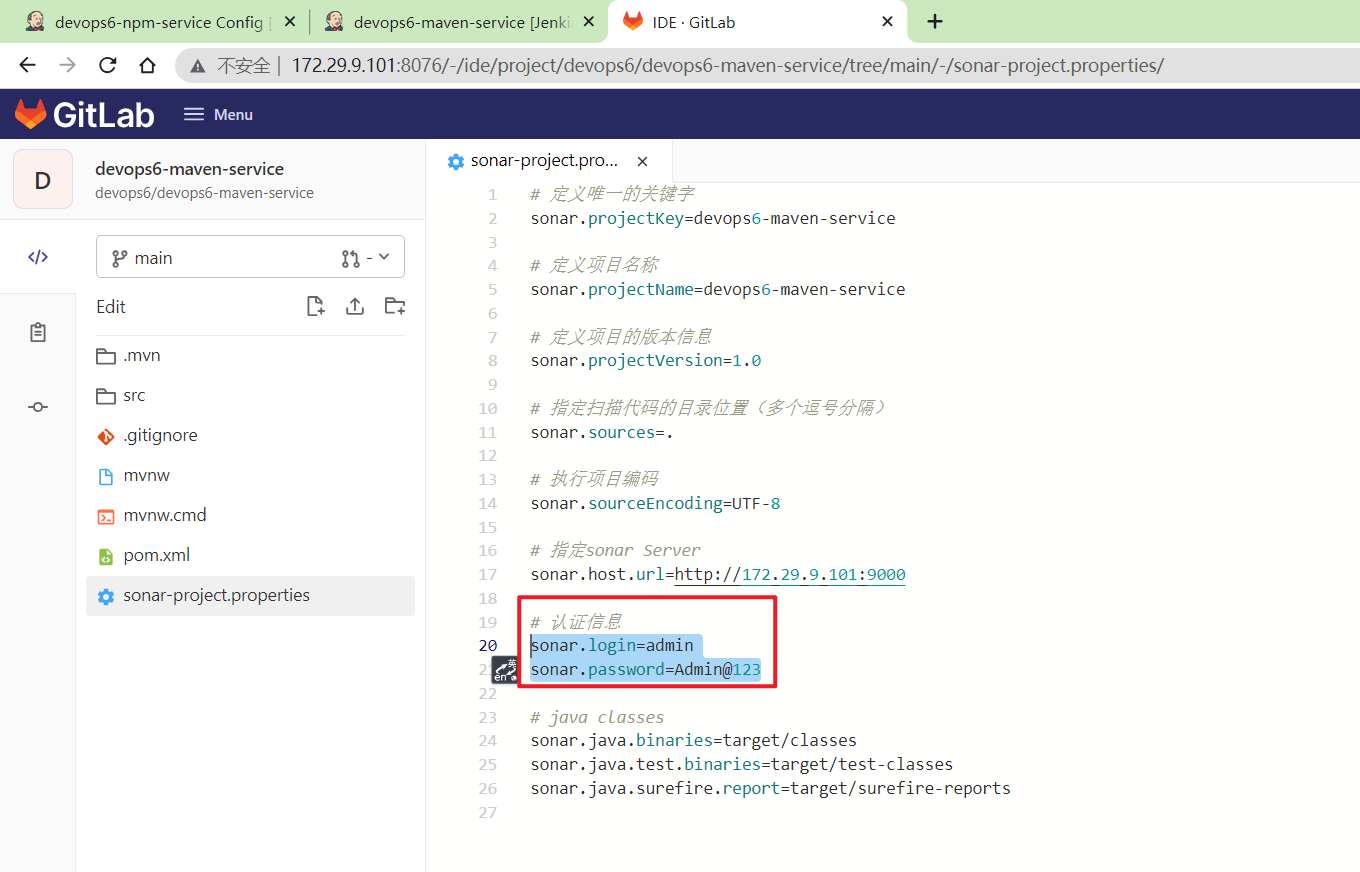The height and width of the screenshot is (872, 1360).
Task: Click the sonar.login=admin line
Action: pyautogui.click(x=612, y=646)
